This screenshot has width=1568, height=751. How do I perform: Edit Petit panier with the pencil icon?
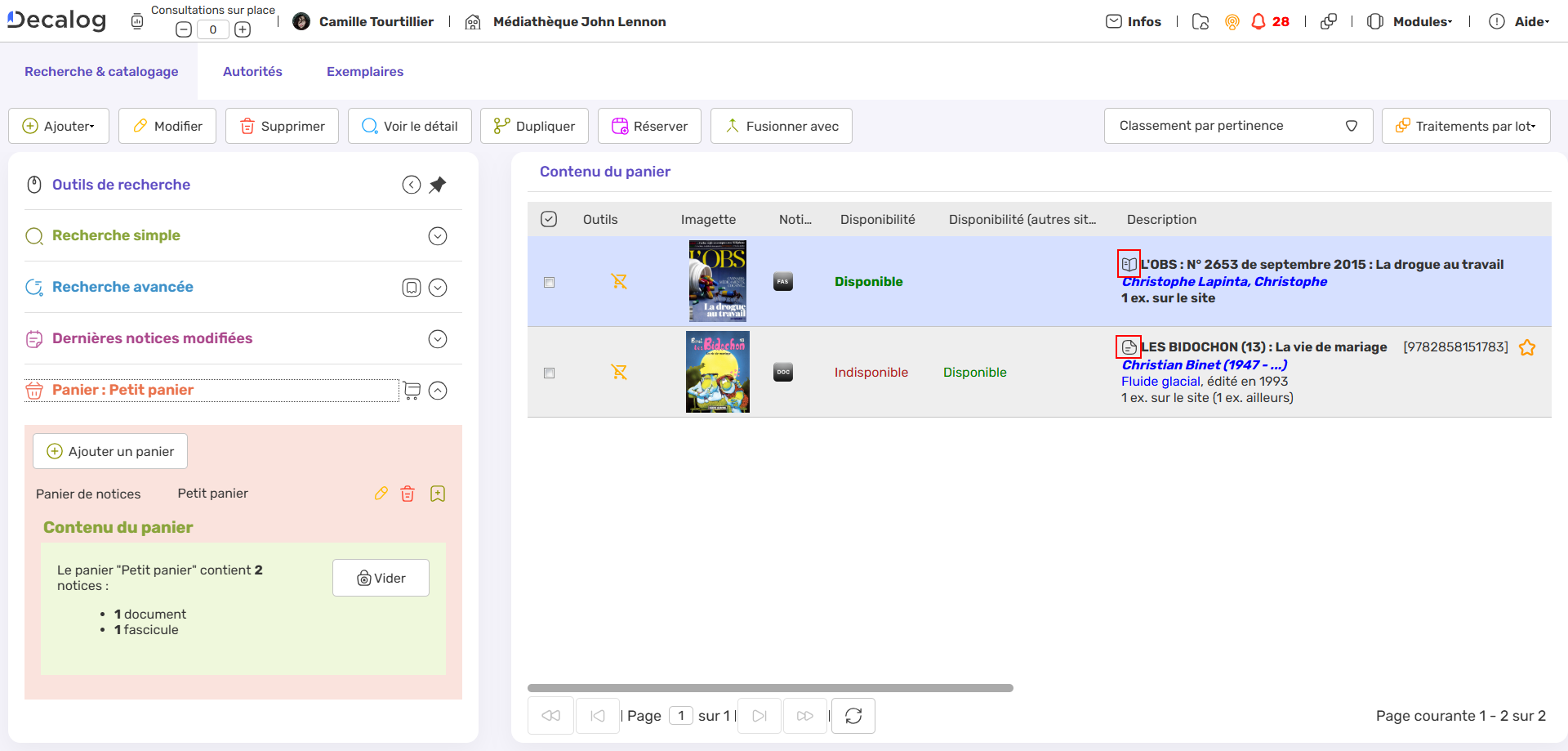381,494
